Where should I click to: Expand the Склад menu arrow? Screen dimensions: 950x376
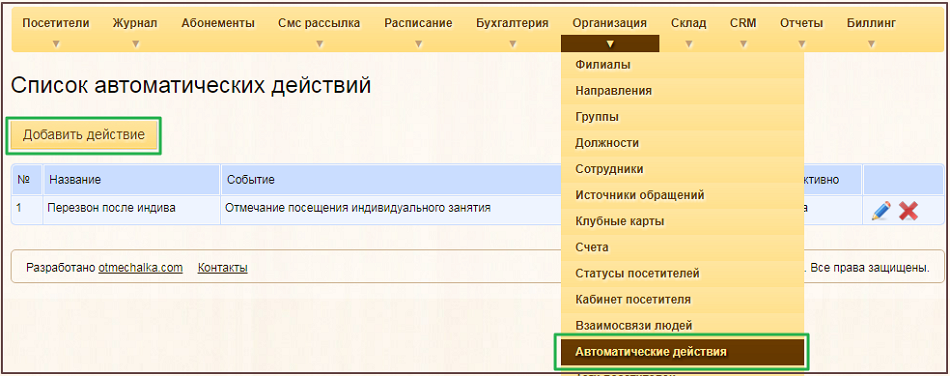pos(688,44)
